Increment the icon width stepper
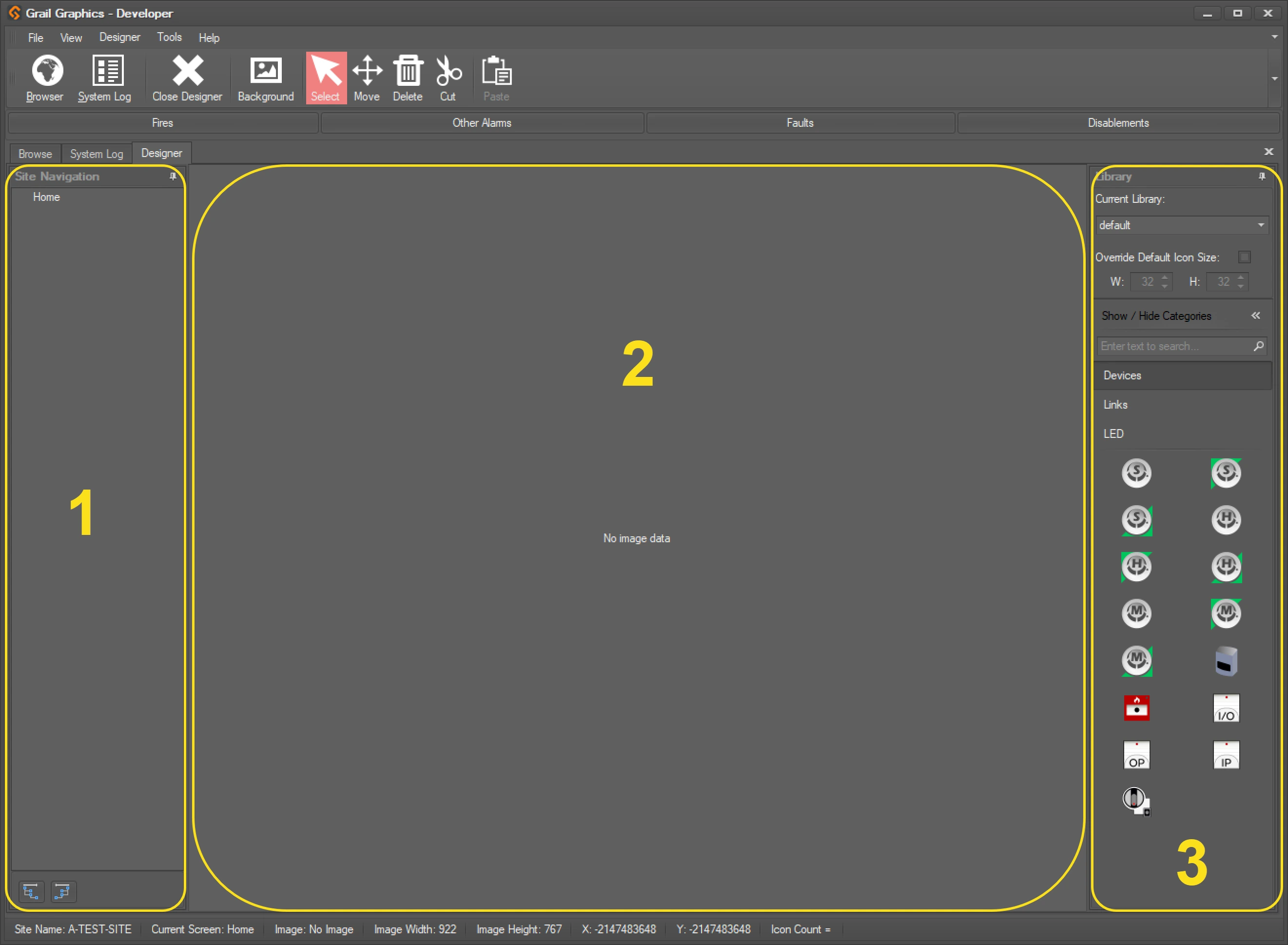Viewport: 1288px width, 945px height. tap(1165, 278)
